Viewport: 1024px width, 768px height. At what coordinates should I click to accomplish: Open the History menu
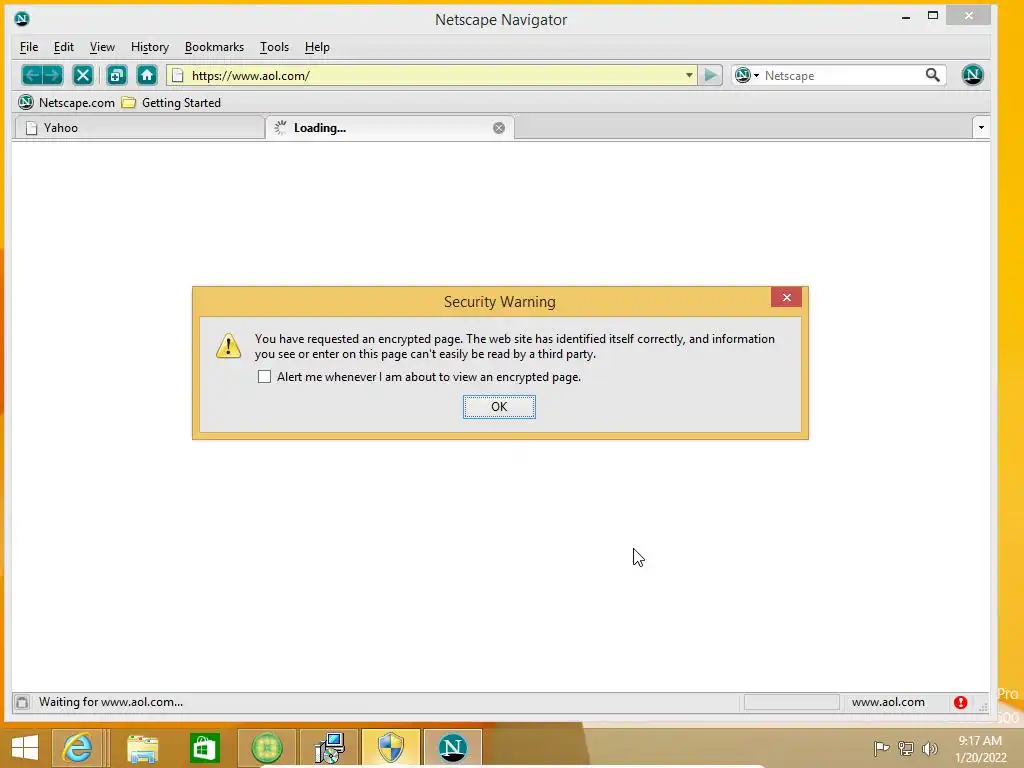click(x=150, y=47)
